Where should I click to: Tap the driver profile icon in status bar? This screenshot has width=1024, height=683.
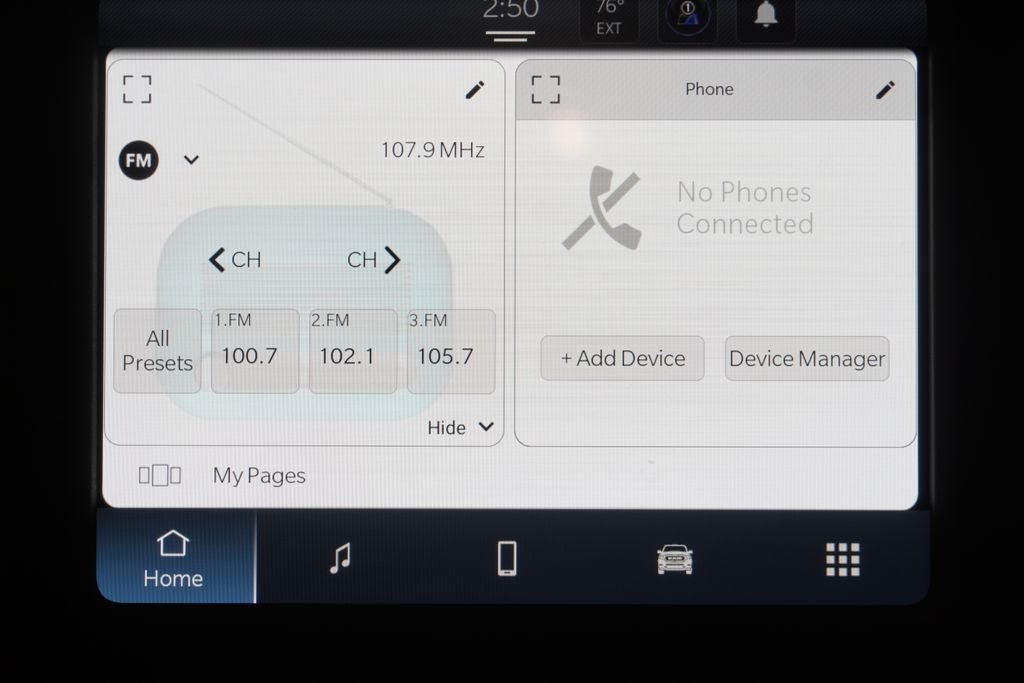[x=687, y=16]
